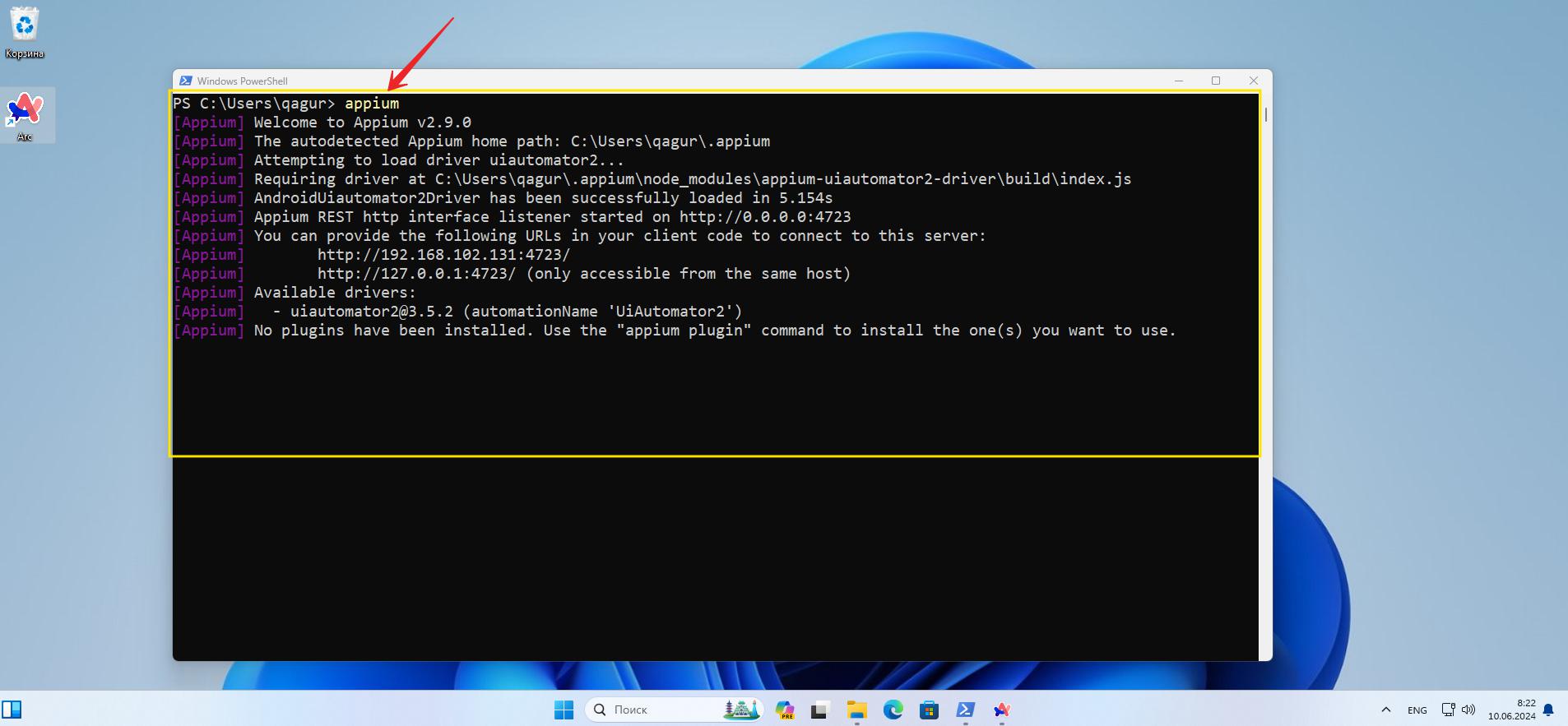Click the URL http://127.0.0.1:4723/
1568x726 pixels.
click(x=416, y=274)
